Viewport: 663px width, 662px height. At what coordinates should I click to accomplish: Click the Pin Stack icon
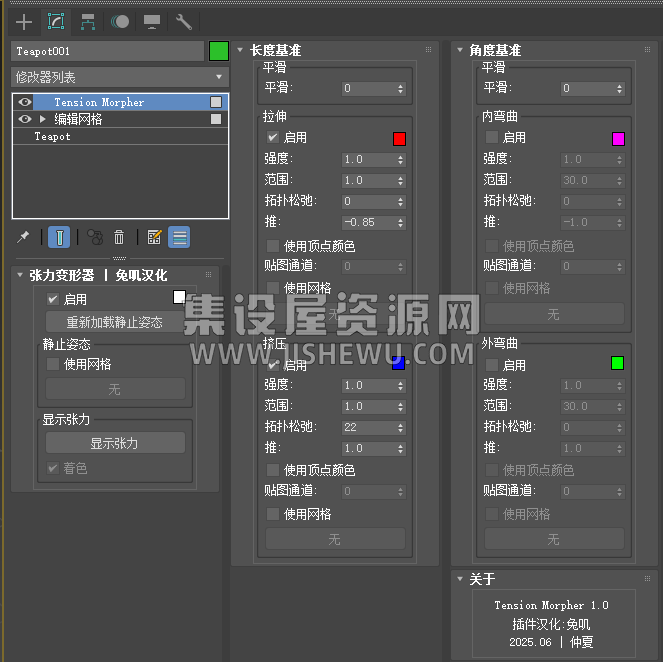click(24, 237)
